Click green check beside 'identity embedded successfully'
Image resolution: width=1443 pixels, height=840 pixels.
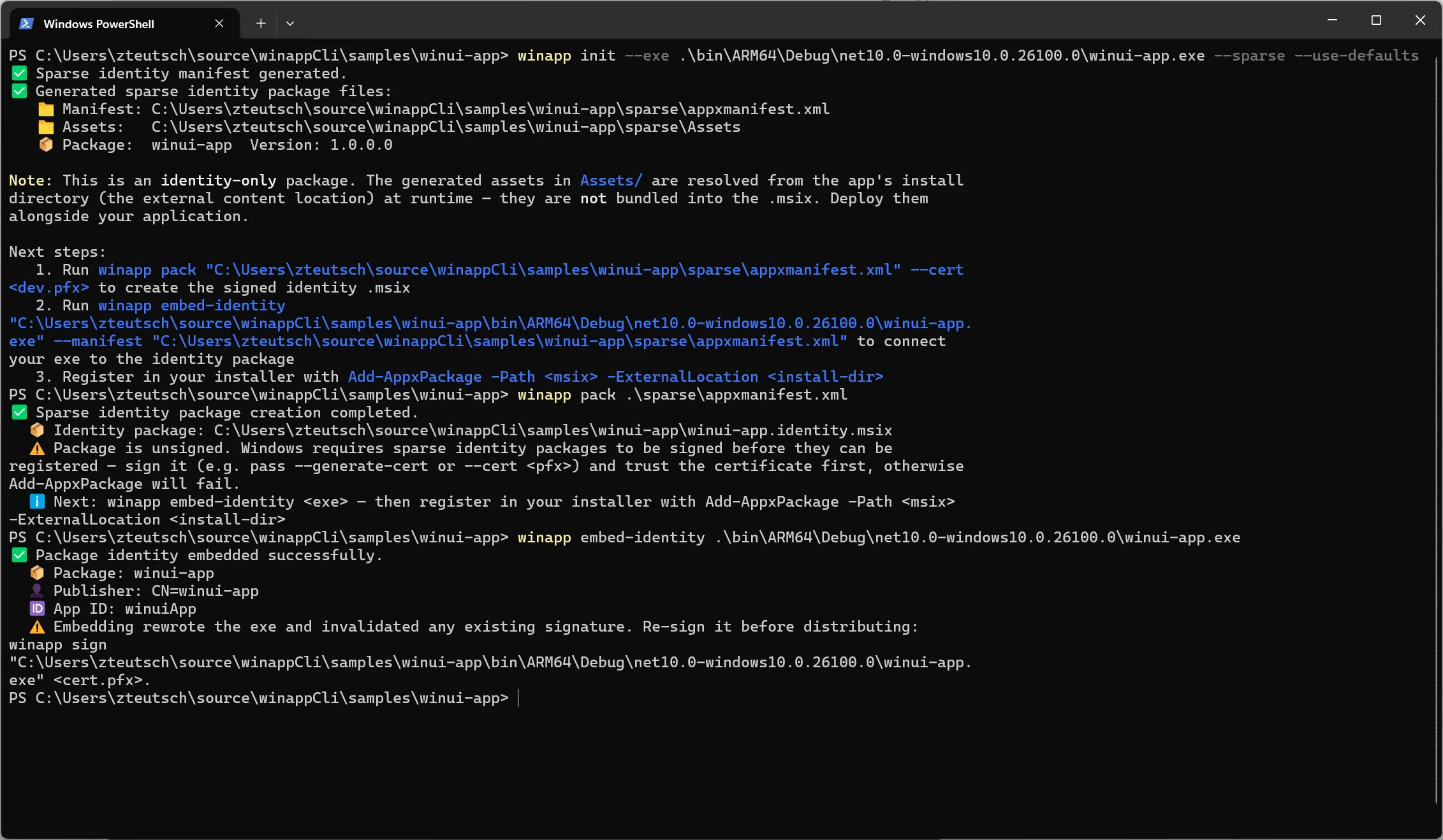[20, 555]
